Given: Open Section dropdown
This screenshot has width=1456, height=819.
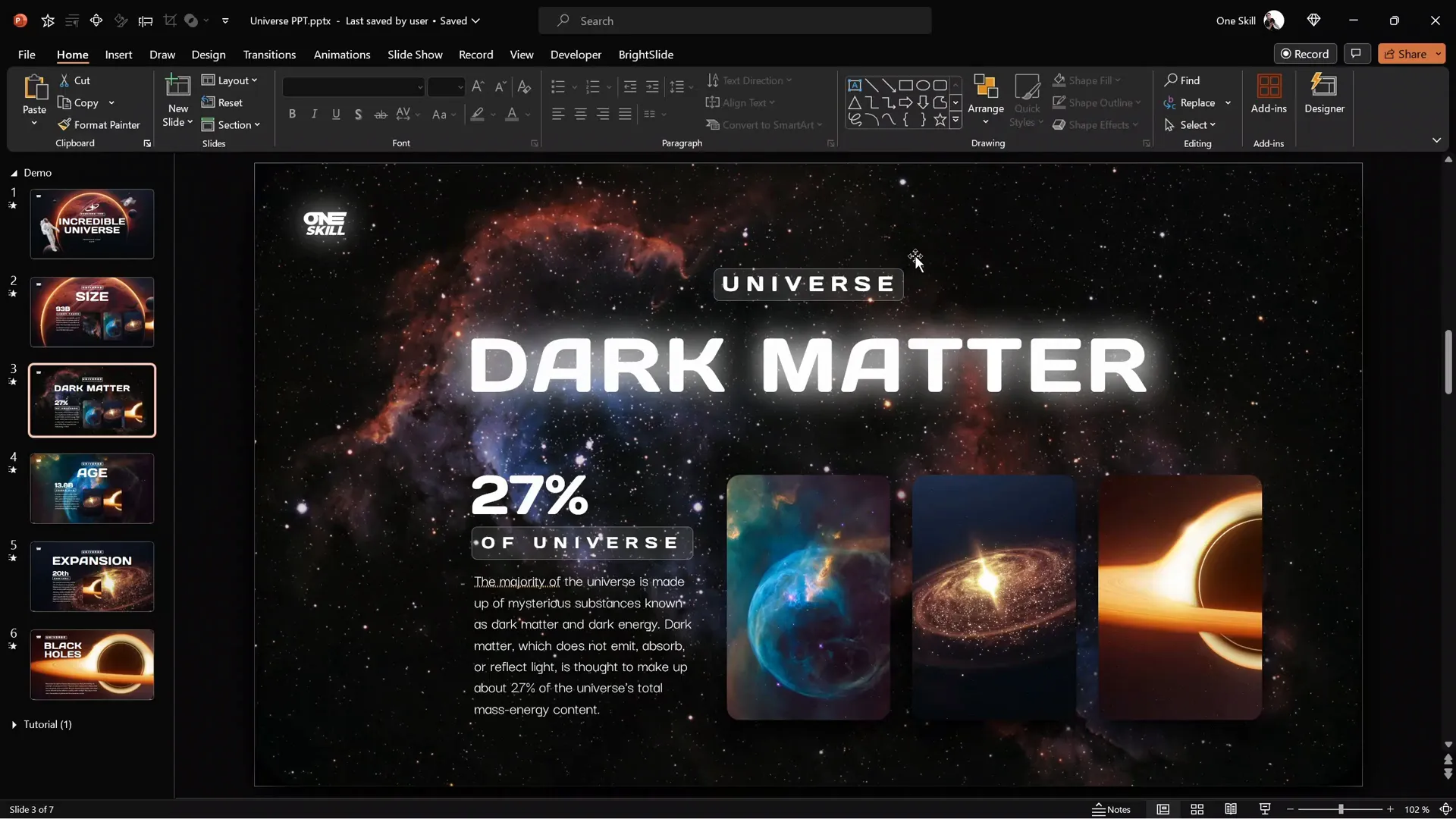Looking at the screenshot, I should [231, 124].
